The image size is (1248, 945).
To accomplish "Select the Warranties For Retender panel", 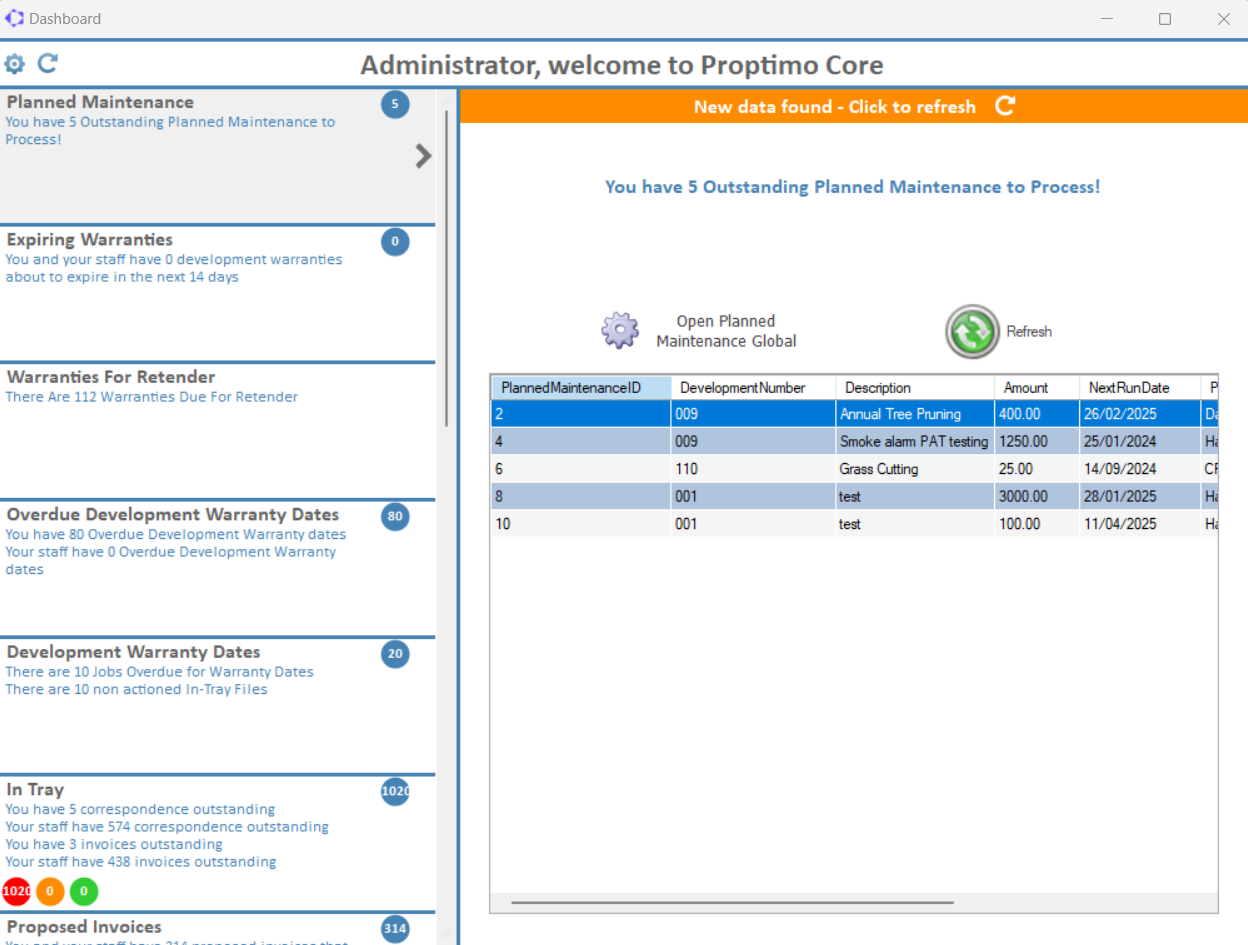I will pyautogui.click(x=218, y=431).
